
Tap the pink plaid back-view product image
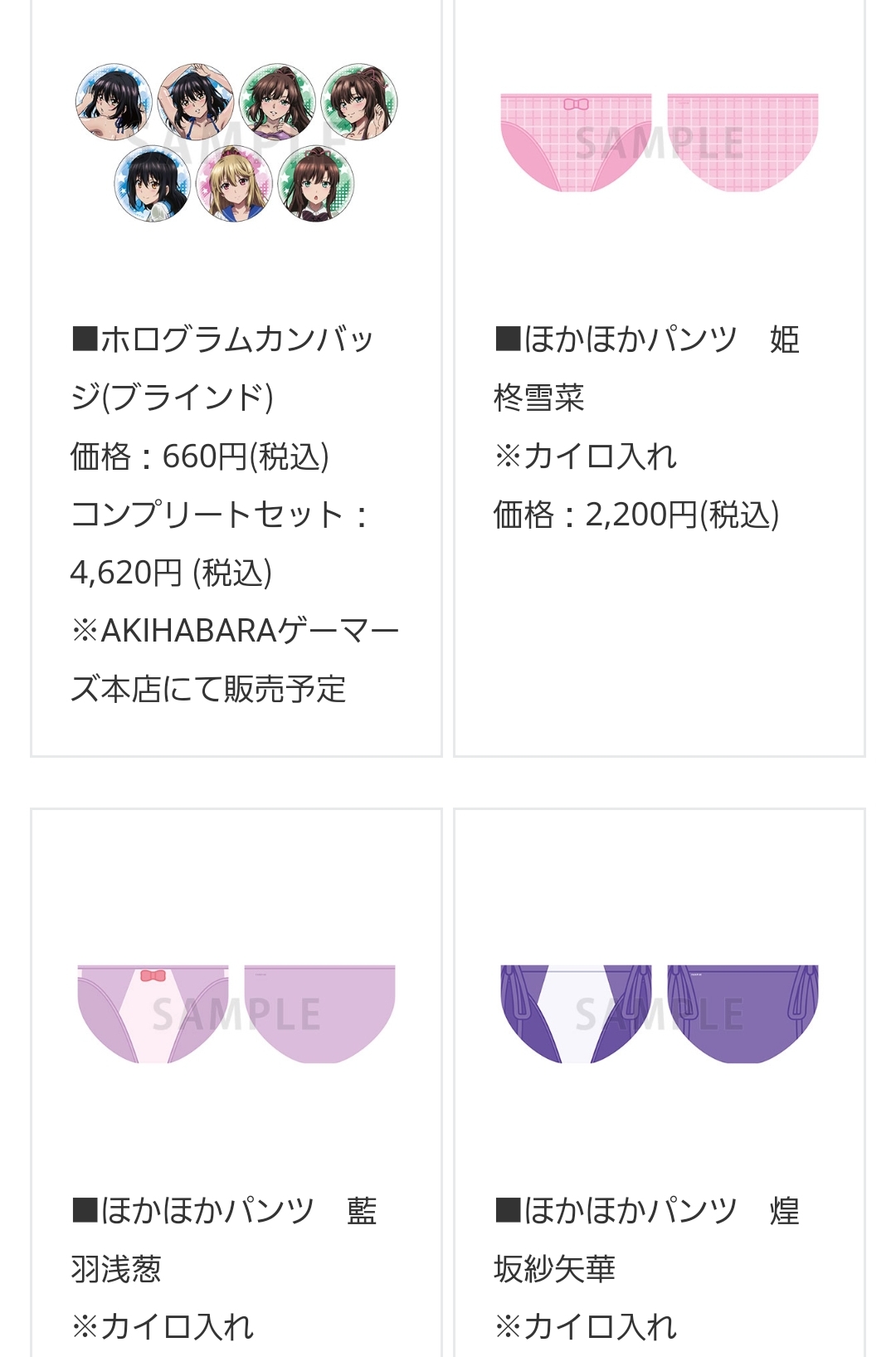click(x=743, y=142)
